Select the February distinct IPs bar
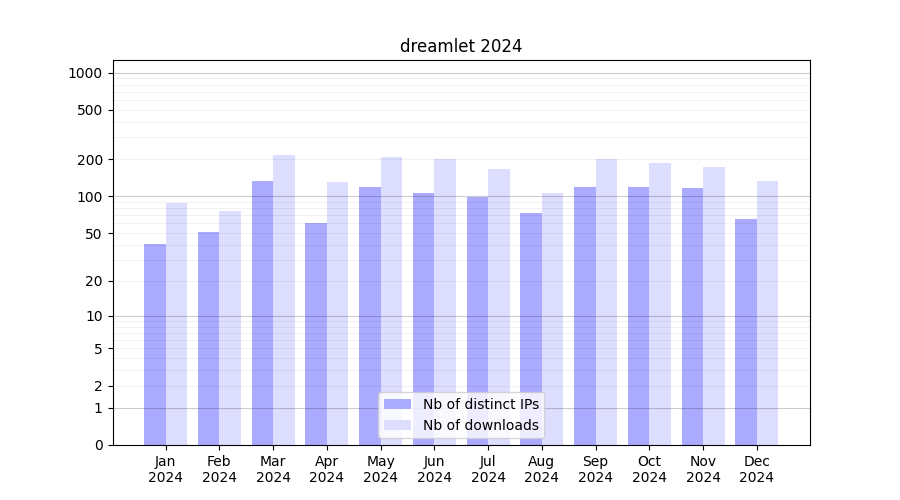Image resolution: width=900 pixels, height=500 pixels. [209, 338]
